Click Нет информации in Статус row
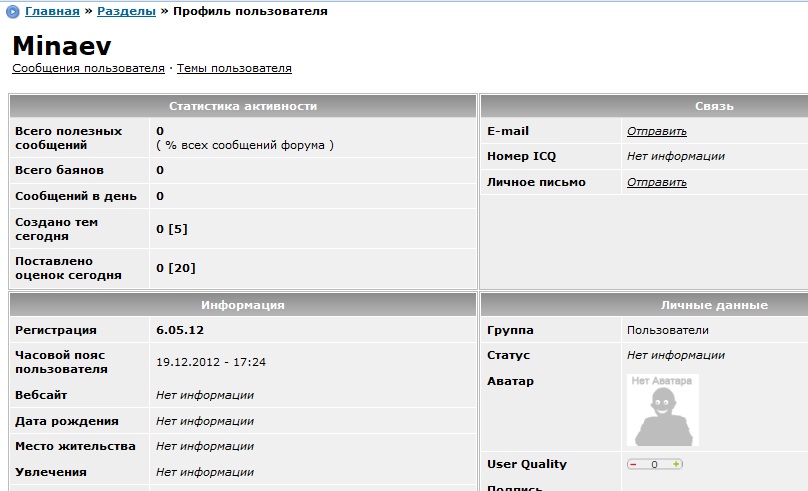The image size is (808, 491). pos(676,355)
